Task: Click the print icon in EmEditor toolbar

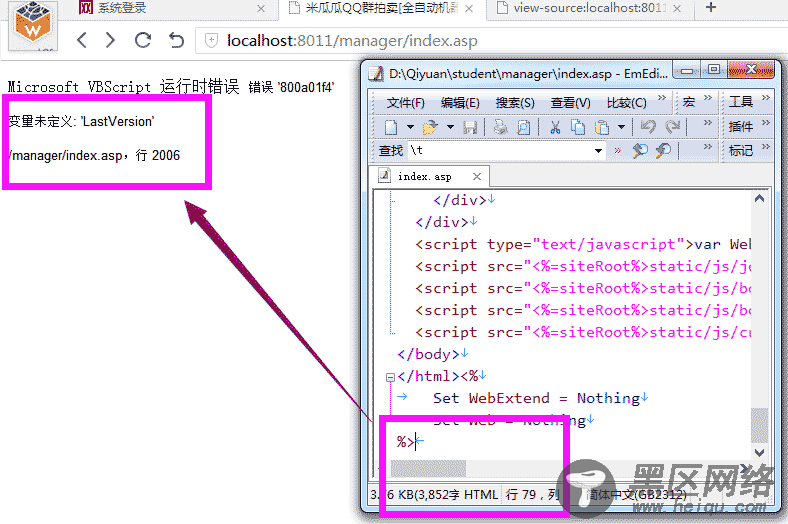Action: click(x=501, y=127)
